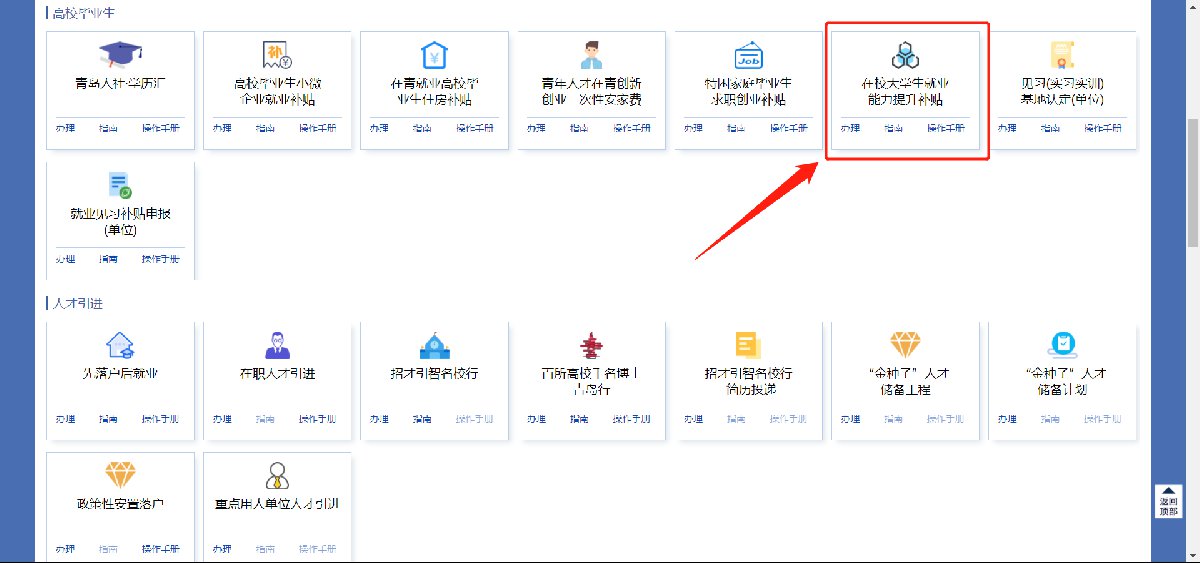Screen dimensions: 1200x563
Task: Click the yellow note icon for 简历投递
Action: click(x=748, y=345)
